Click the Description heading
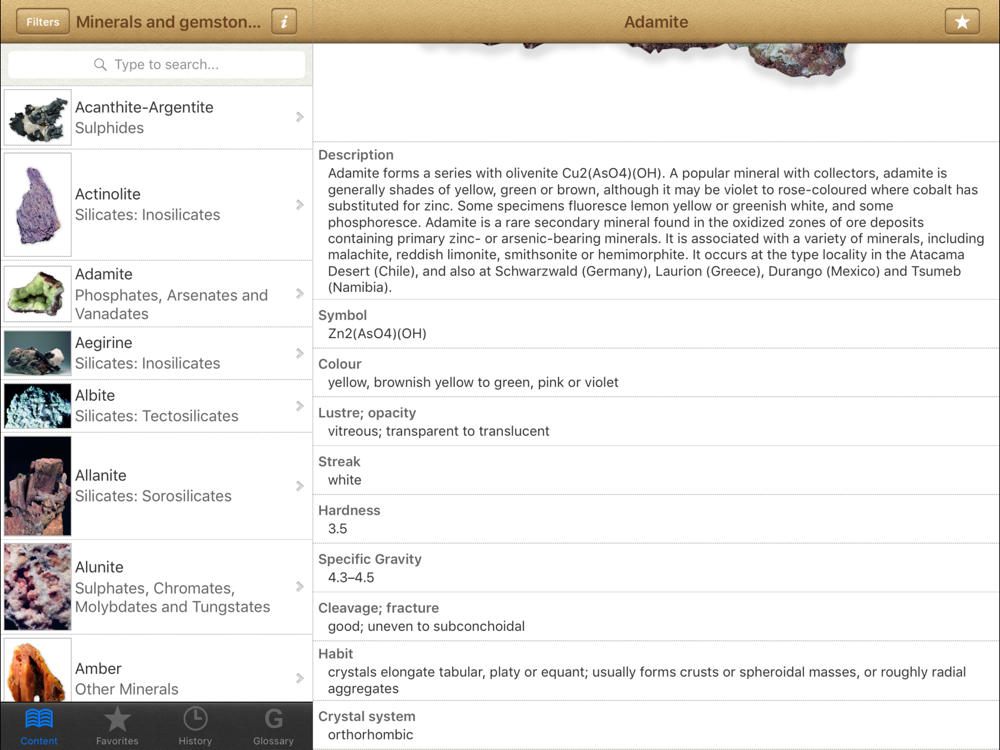This screenshot has width=1000, height=750. pyautogui.click(x=356, y=155)
